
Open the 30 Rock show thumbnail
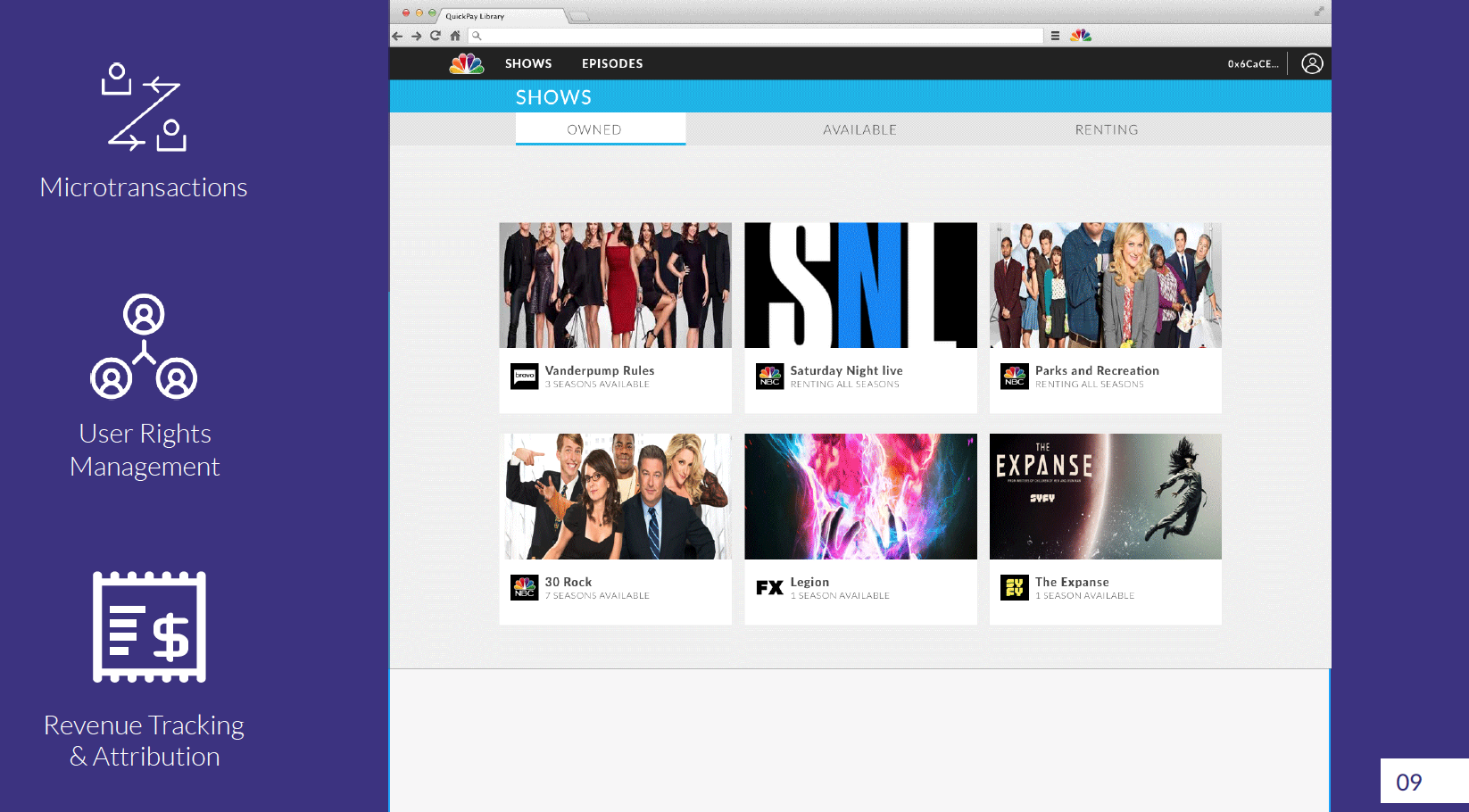point(615,496)
